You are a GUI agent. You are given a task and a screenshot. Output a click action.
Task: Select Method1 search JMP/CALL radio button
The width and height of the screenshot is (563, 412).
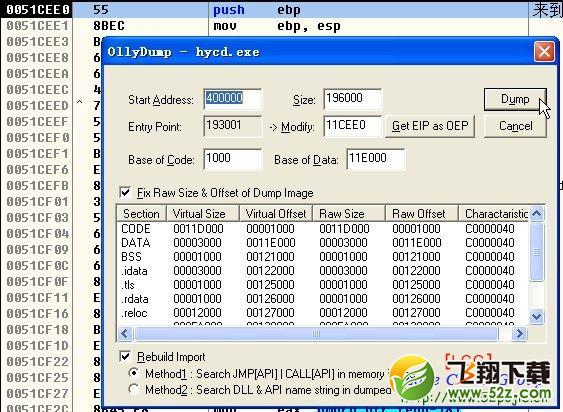[134, 373]
